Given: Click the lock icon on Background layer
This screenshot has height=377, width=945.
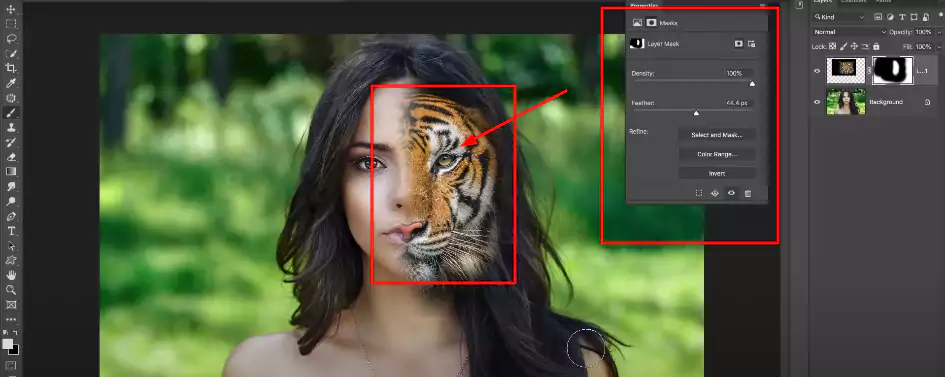Looking at the screenshot, I should click(928, 102).
